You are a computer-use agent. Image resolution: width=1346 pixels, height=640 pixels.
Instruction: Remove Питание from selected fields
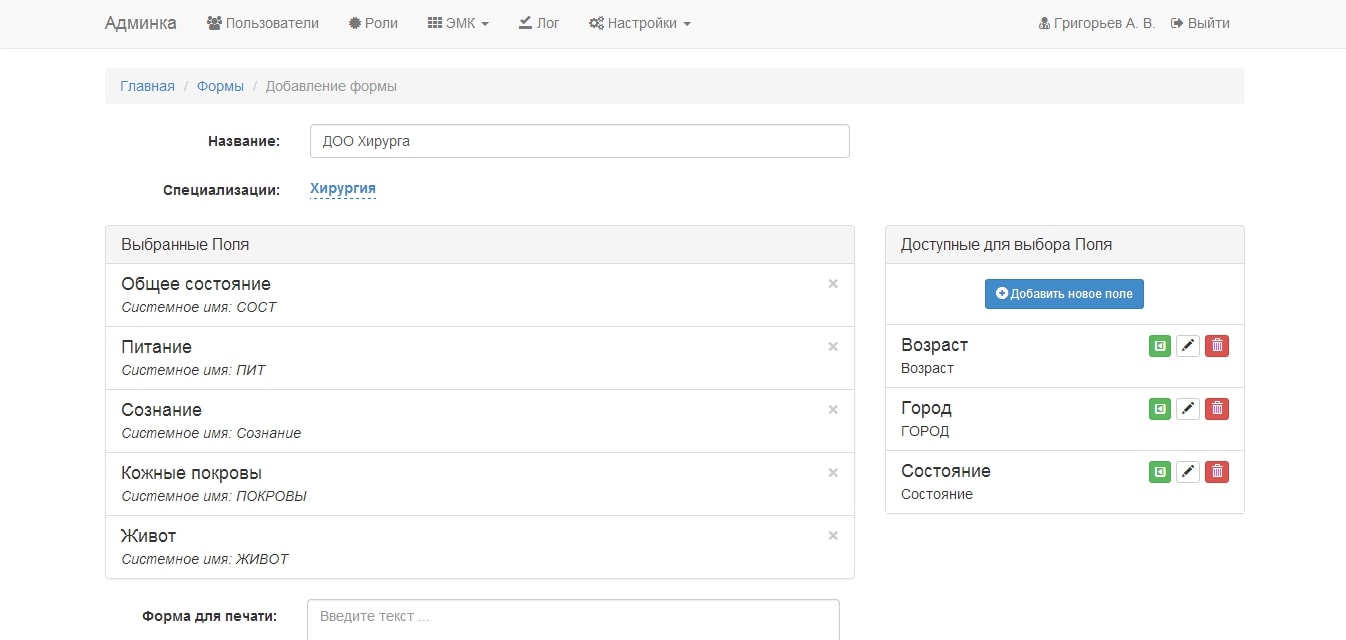click(x=833, y=347)
